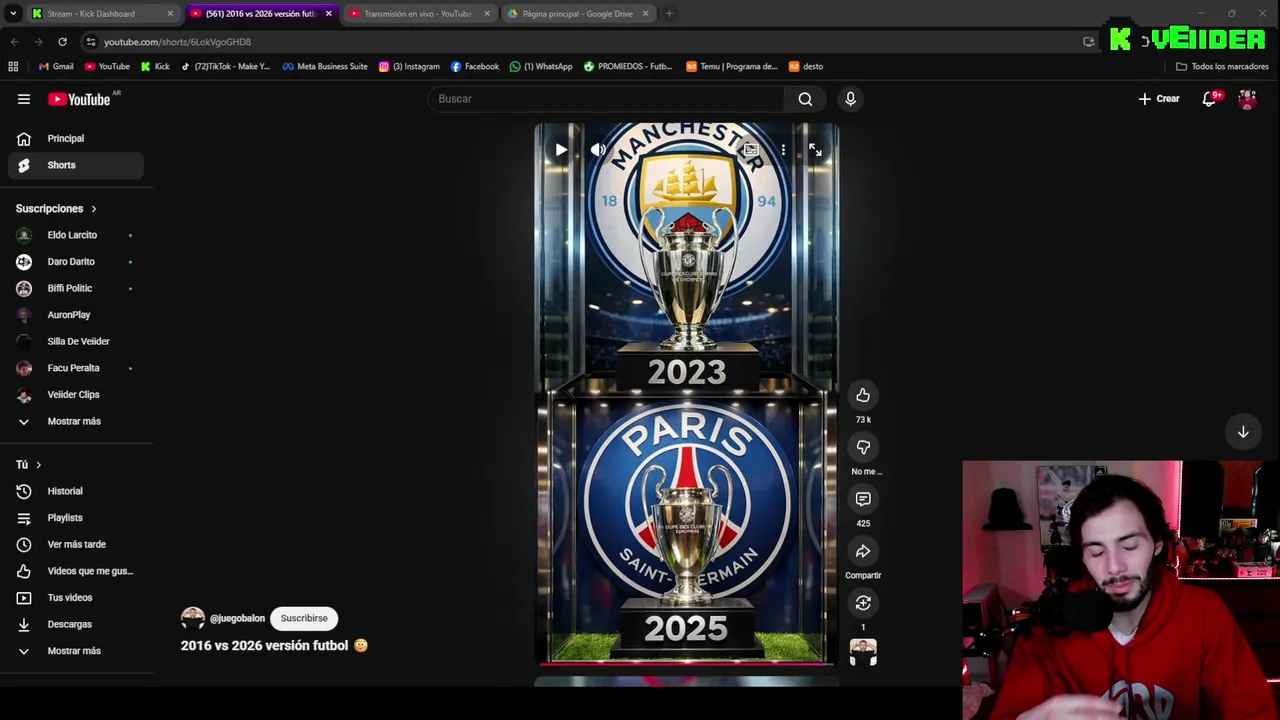Click the search magnifier button
1280x720 pixels.
(x=805, y=99)
